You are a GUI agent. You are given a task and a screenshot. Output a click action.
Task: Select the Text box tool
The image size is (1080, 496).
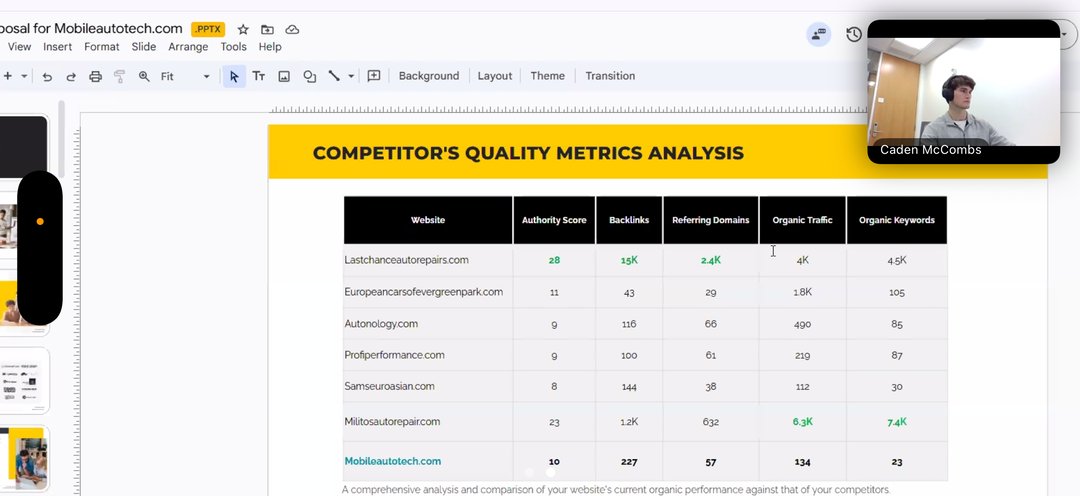[x=258, y=76]
